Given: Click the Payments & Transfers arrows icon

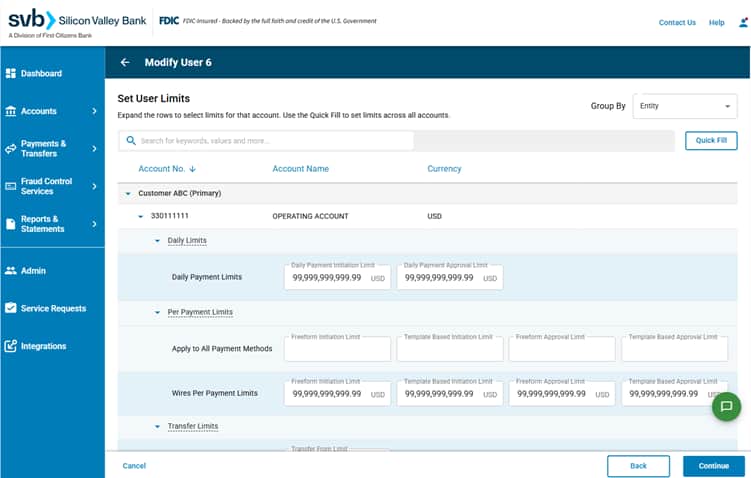Looking at the screenshot, I should [11, 148].
